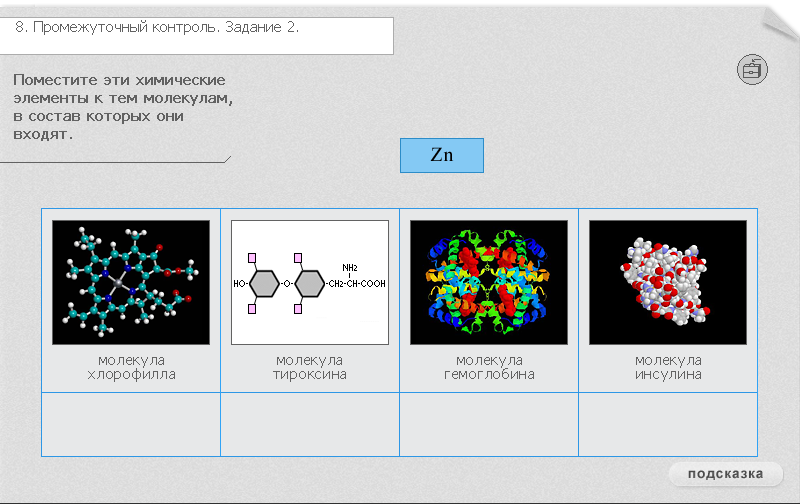Click the title box Промежуточный контроль. Задание 2.
The width and height of the screenshot is (800, 504).
coord(196,36)
